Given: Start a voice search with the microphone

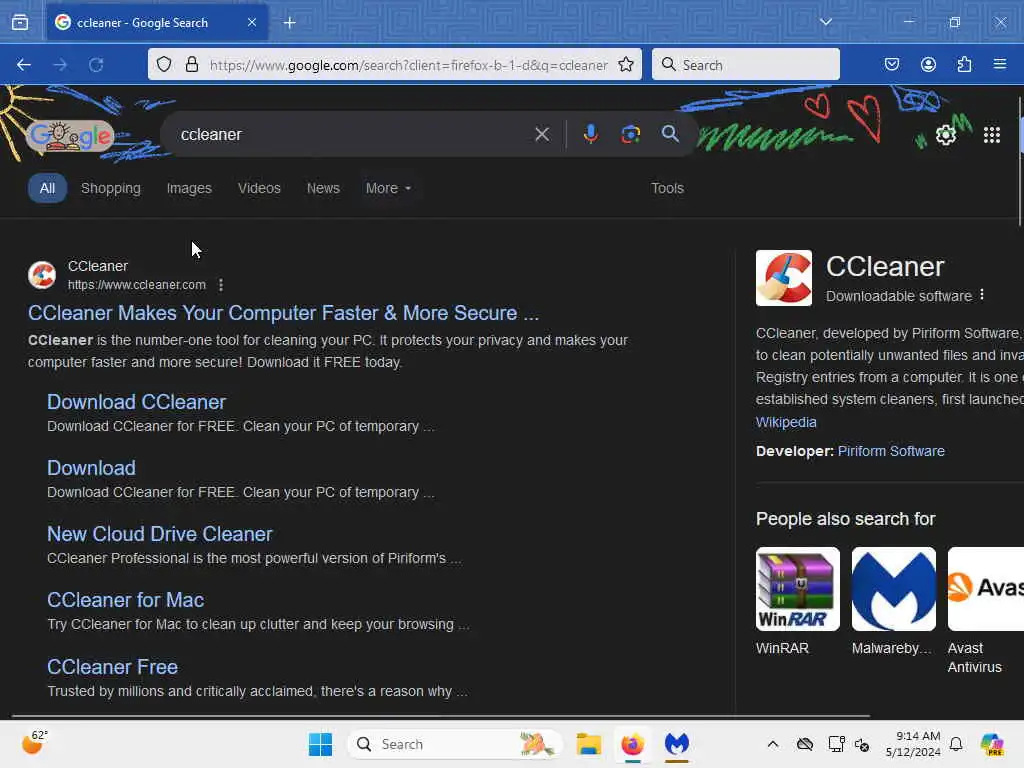Looking at the screenshot, I should coord(590,134).
